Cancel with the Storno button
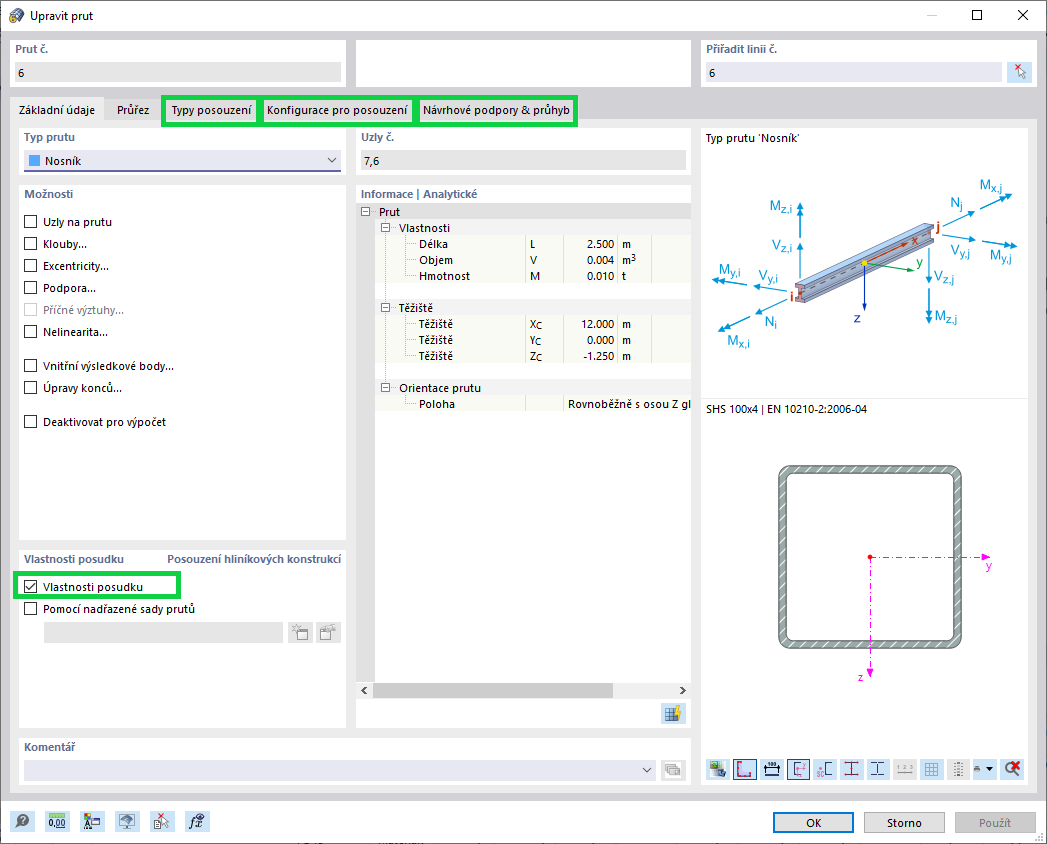This screenshot has height=844, width=1047. click(904, 823)
